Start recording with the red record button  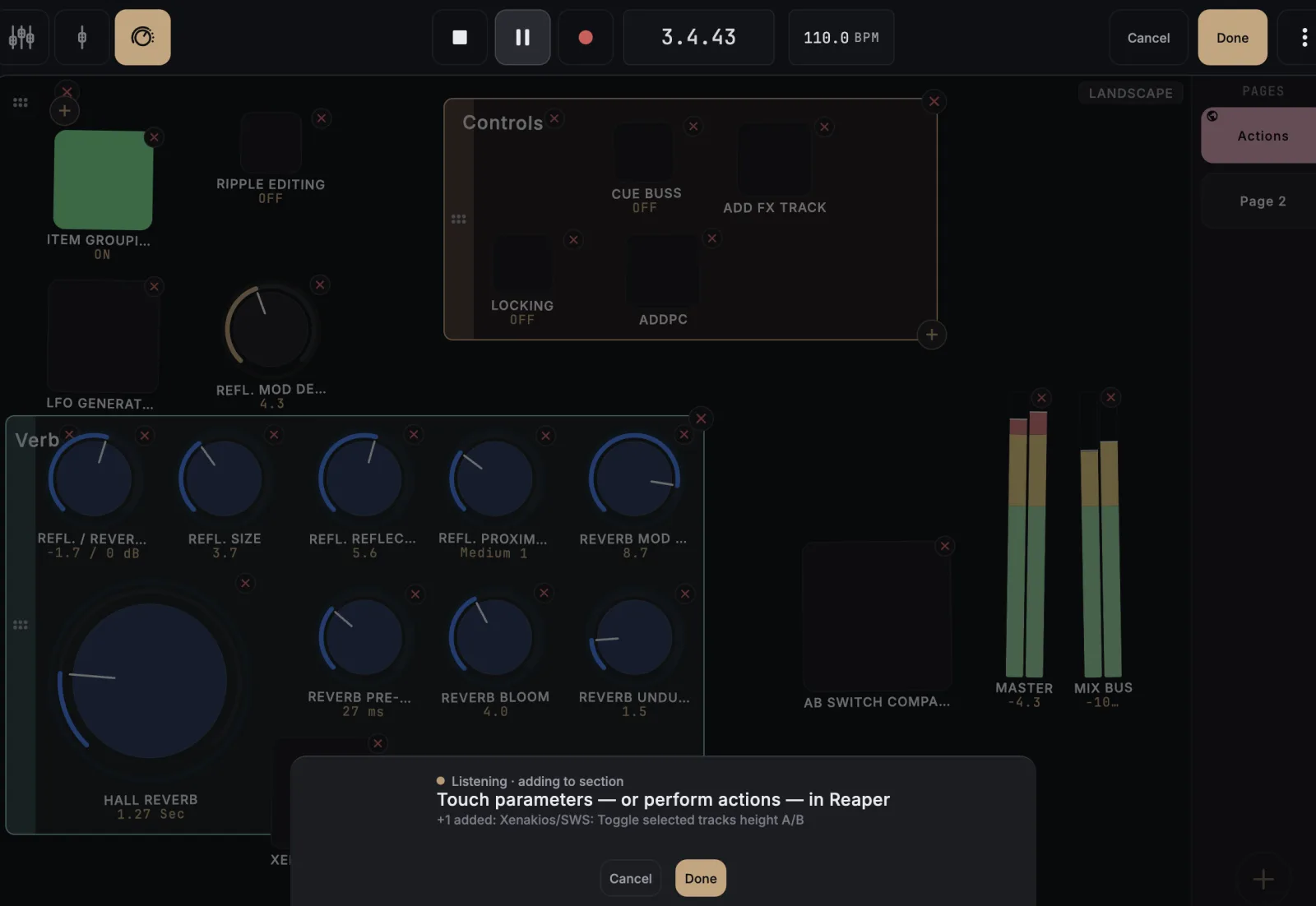point(586,37)
